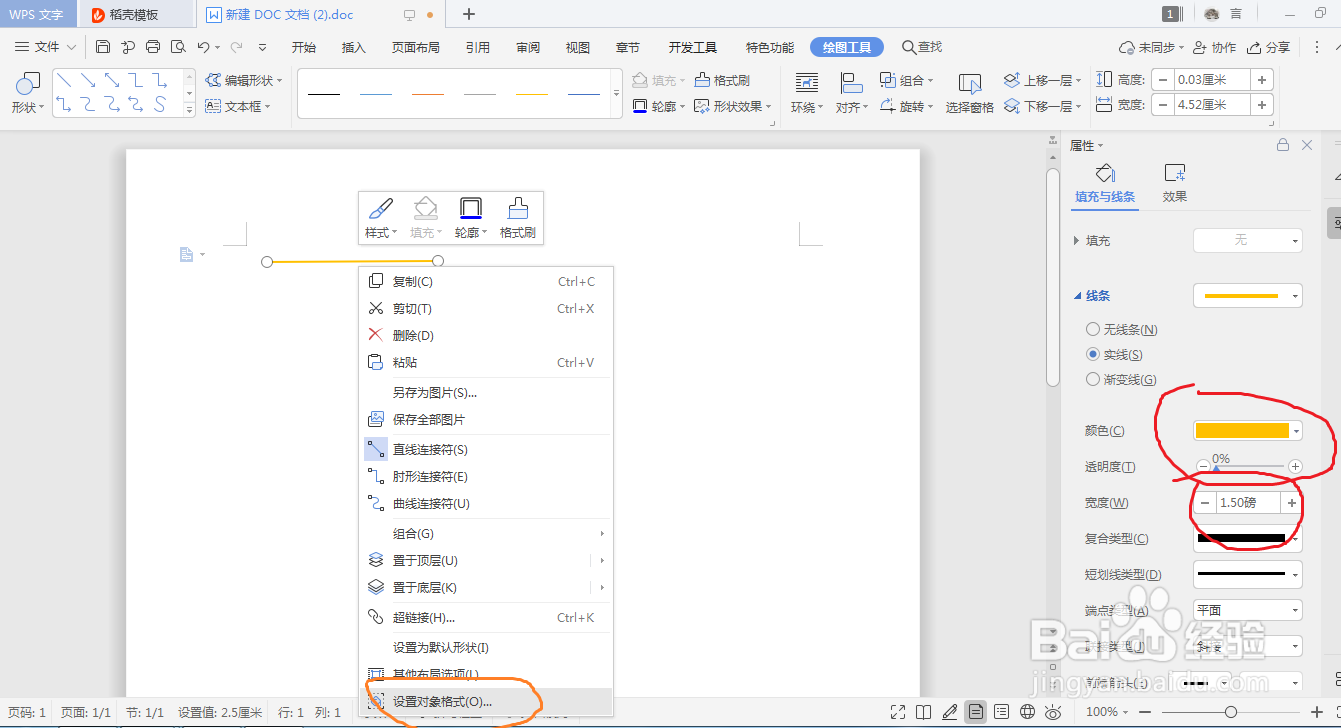Click 下移一层 send backward button
This screenshot has width=1341, height=728.
tap(1043, 106)
